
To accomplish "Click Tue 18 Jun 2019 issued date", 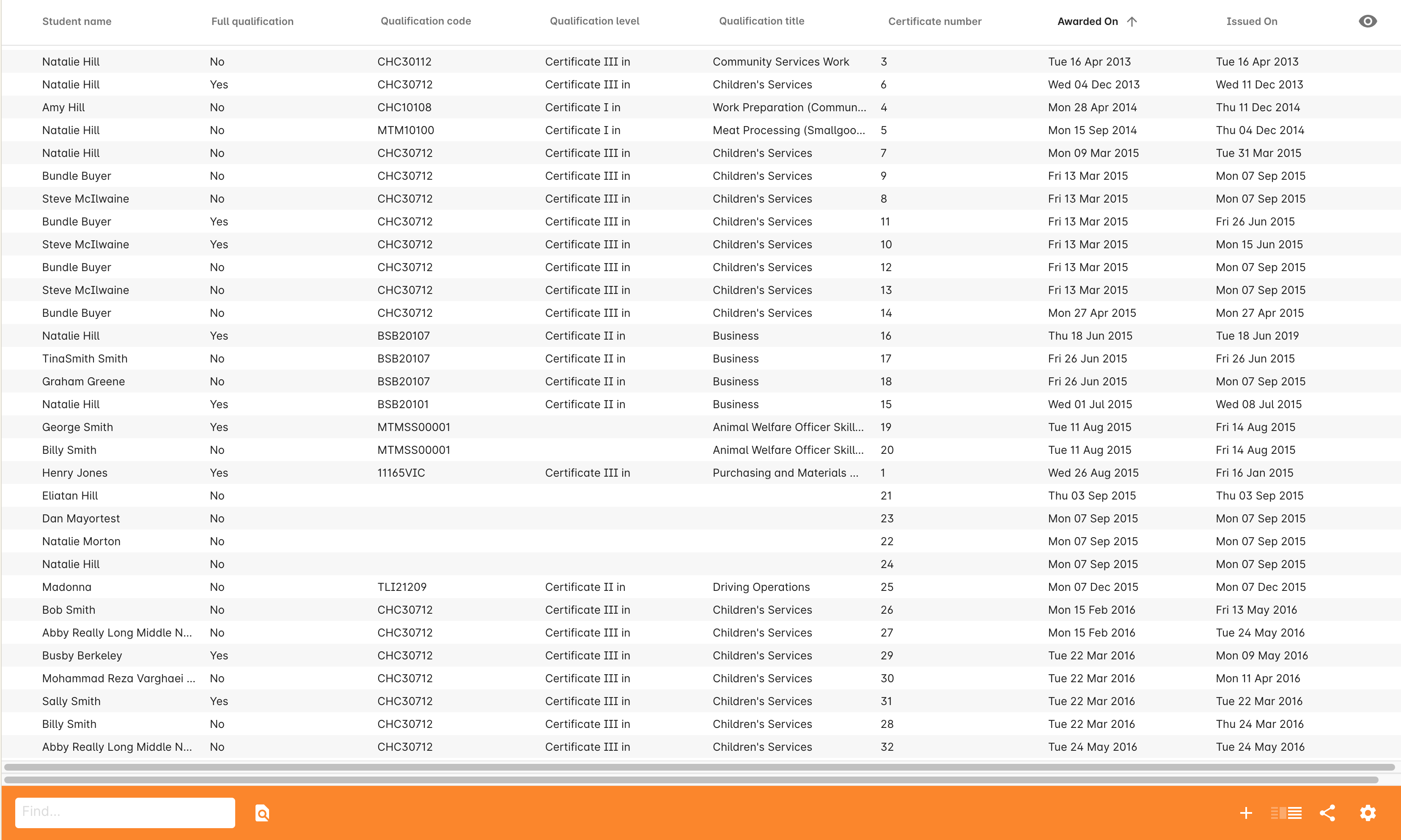I will point(1257,336).
